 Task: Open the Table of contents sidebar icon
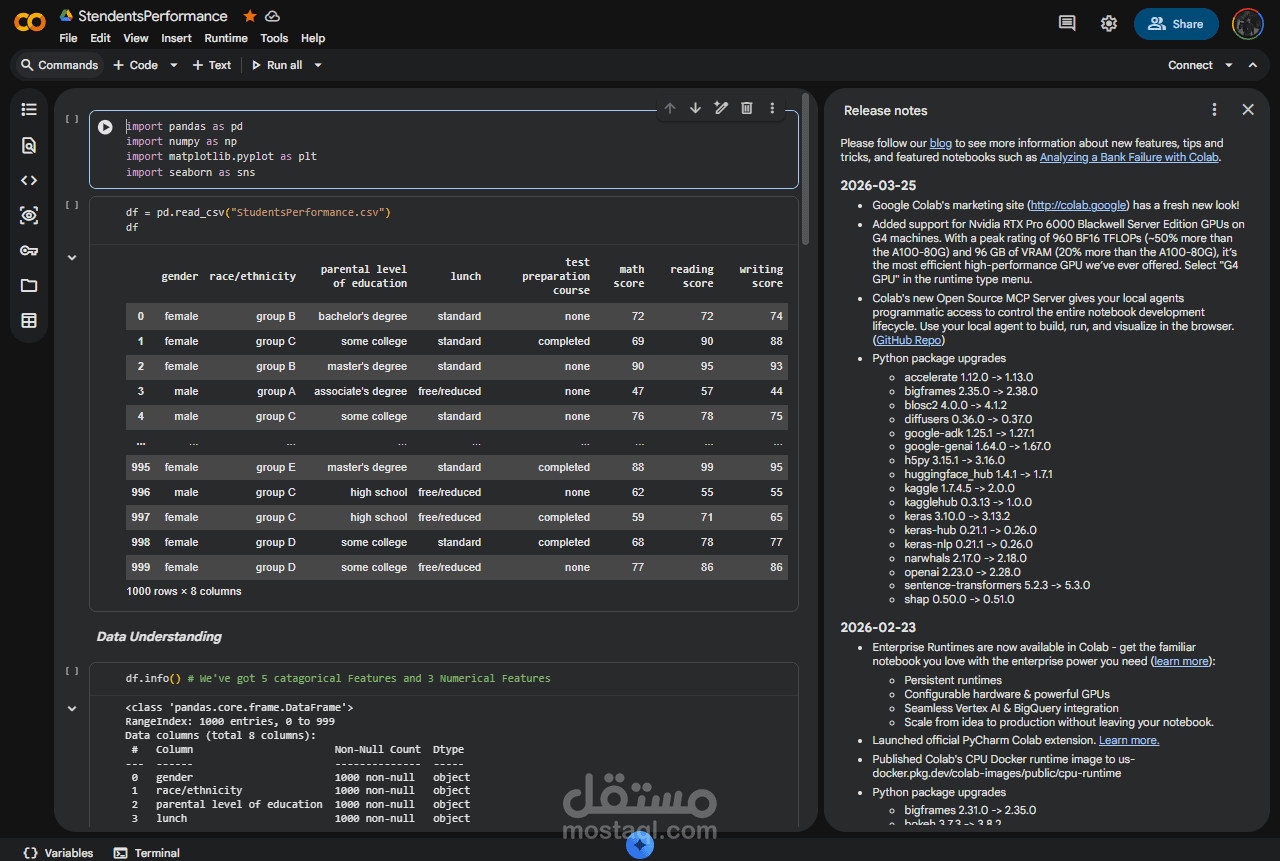(29, 109)
